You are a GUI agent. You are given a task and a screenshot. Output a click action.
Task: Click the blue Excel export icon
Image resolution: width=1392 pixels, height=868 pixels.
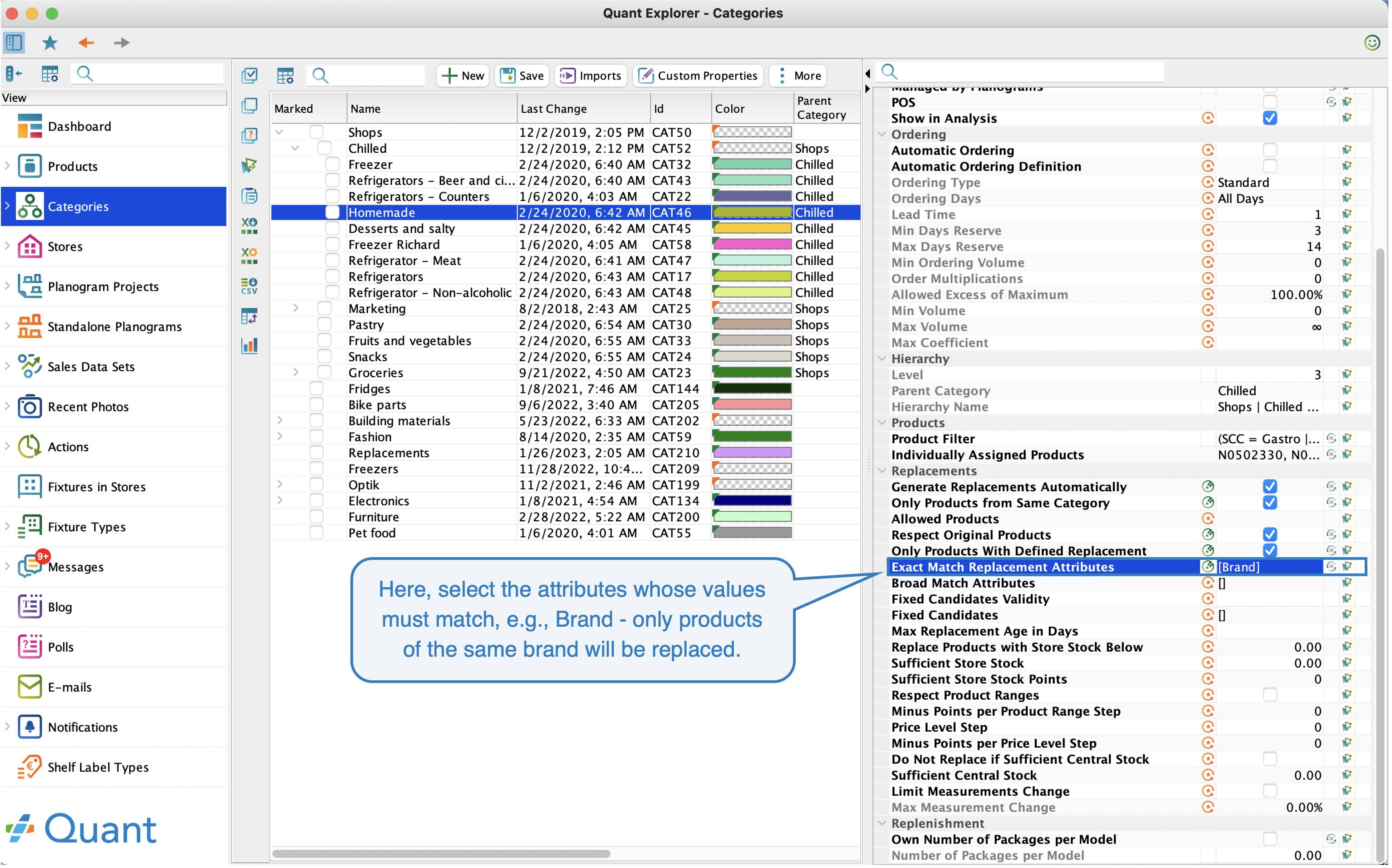(249, 225)
